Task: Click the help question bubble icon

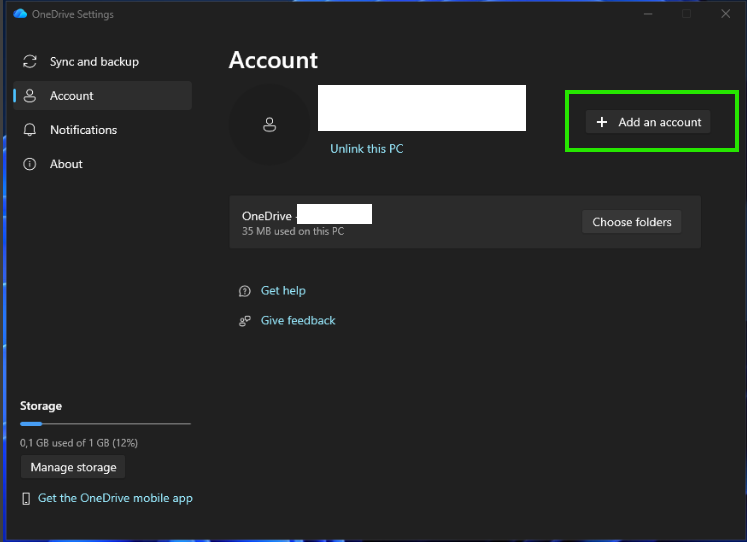Action: [x=244, y=291]
